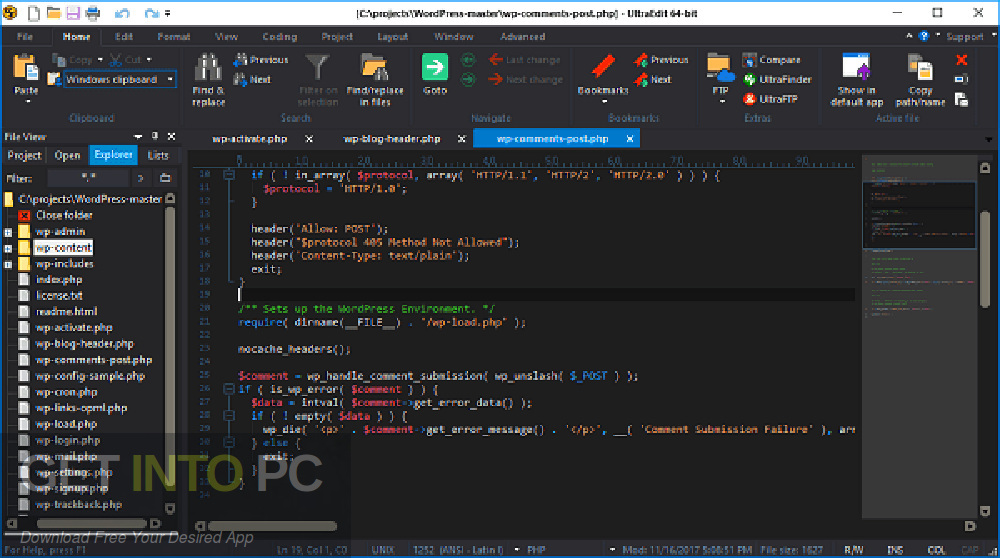This screenshot has height=558, width=1000.
Task: Toggle INS insert mode in status bar
Action: point(895,550)
